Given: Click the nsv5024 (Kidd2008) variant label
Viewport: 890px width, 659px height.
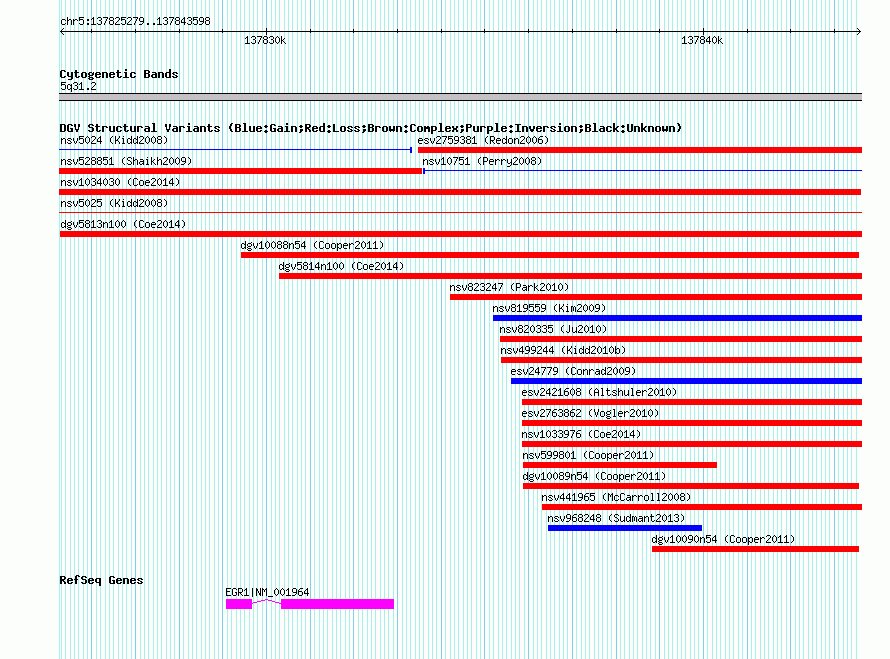Looking at the screenshot, I should point(114,140).
